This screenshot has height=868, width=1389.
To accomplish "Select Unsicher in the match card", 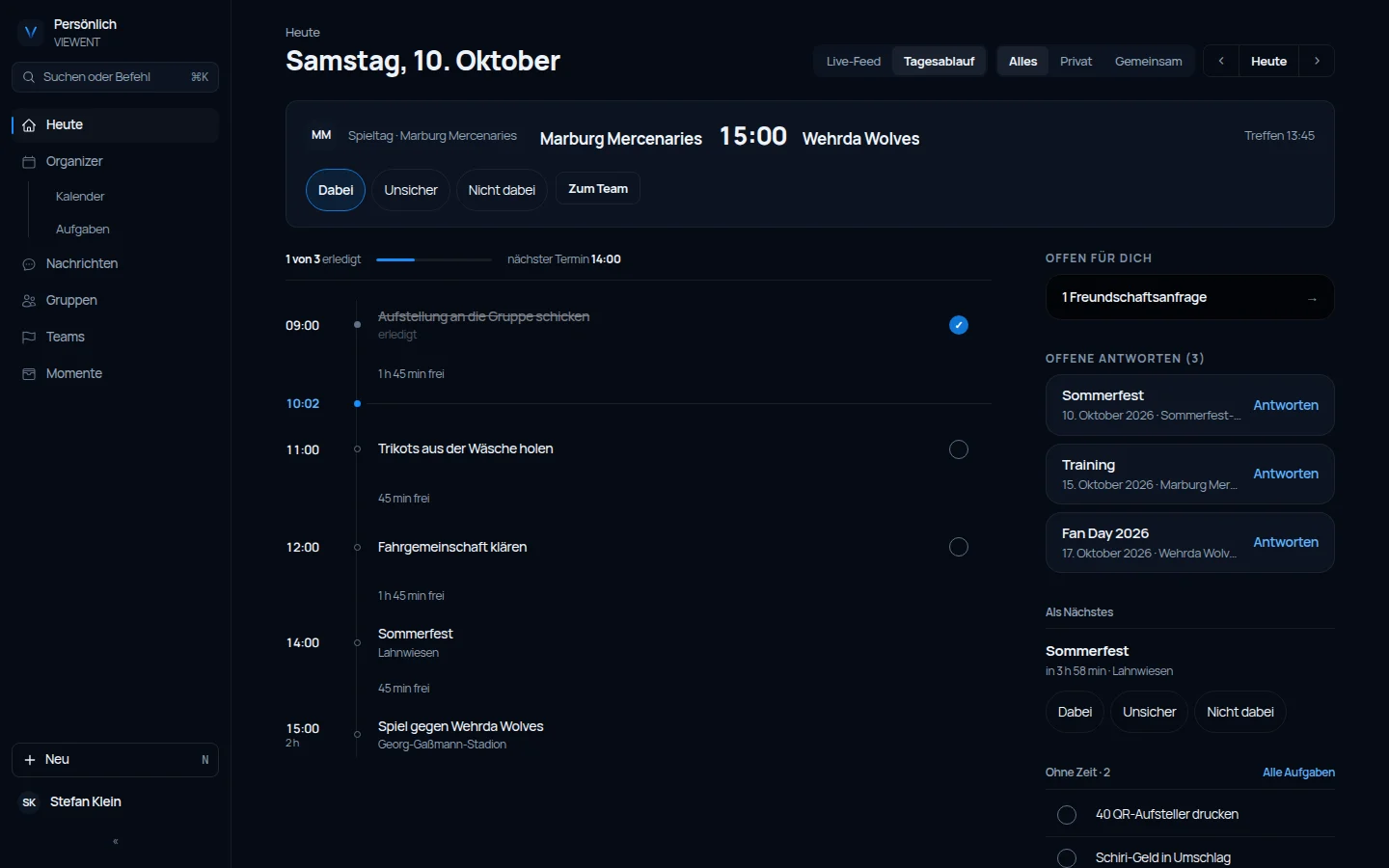I will click(411, 190).
